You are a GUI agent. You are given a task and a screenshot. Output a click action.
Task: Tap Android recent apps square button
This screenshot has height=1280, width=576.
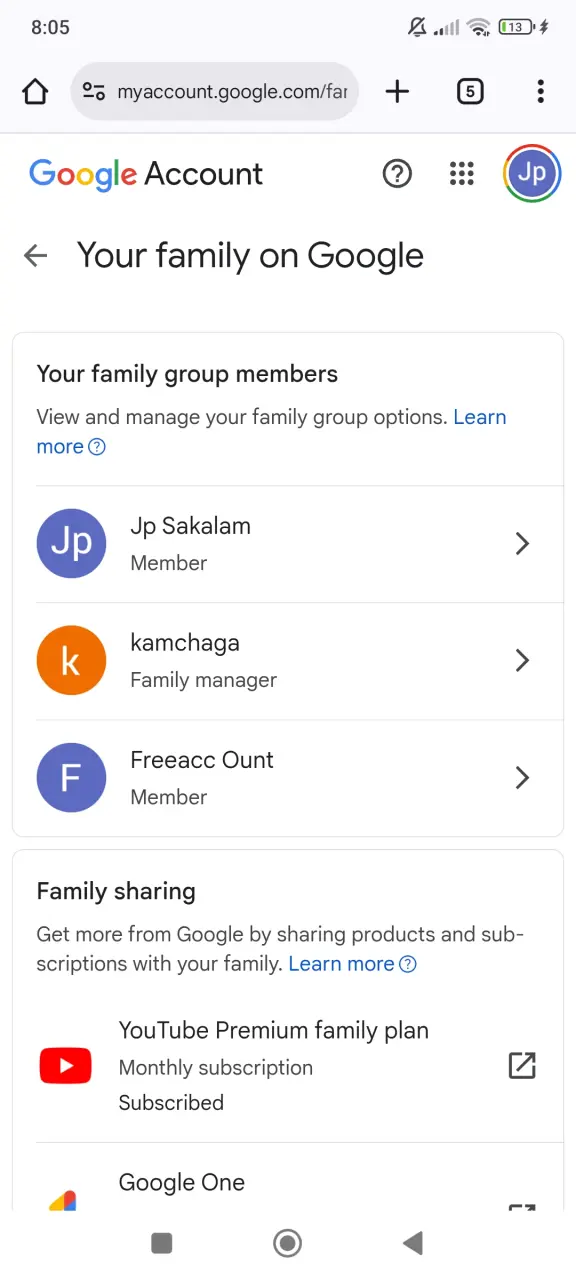tap(162, 1243)
